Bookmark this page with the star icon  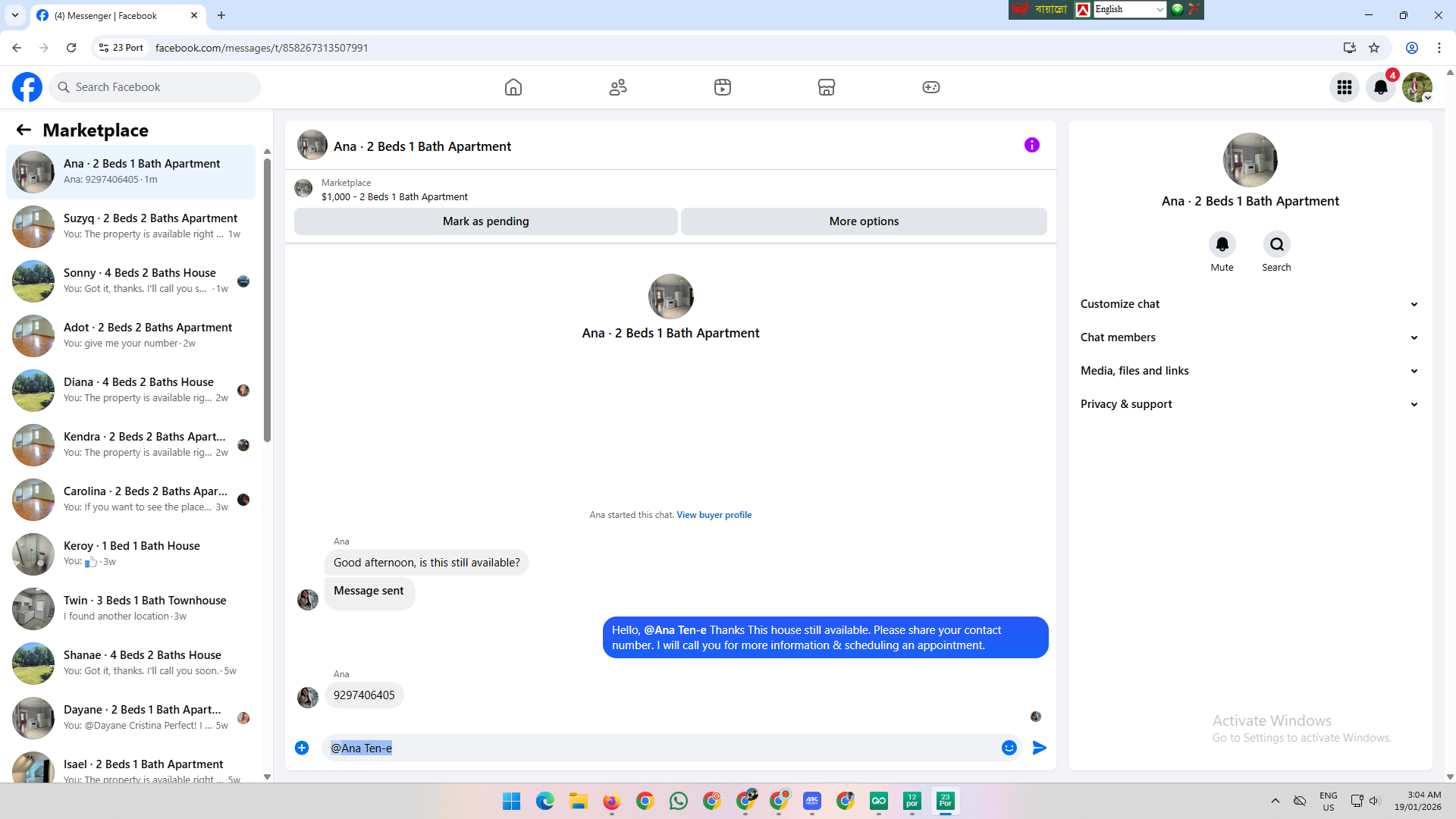(x=1374, y=48)
